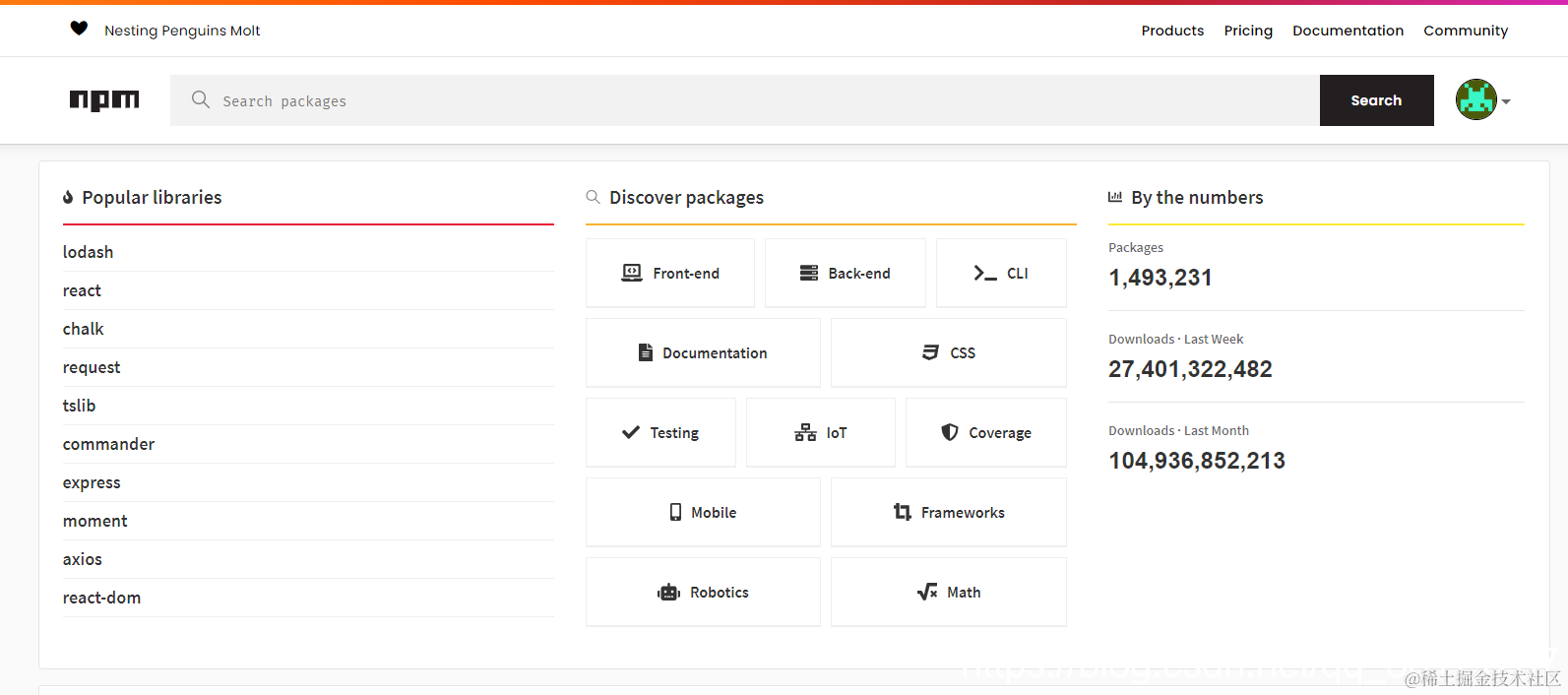Click the black heart icon in header
The width and height of the screenshot is (1568, 695).
click(x=79, y=29)
